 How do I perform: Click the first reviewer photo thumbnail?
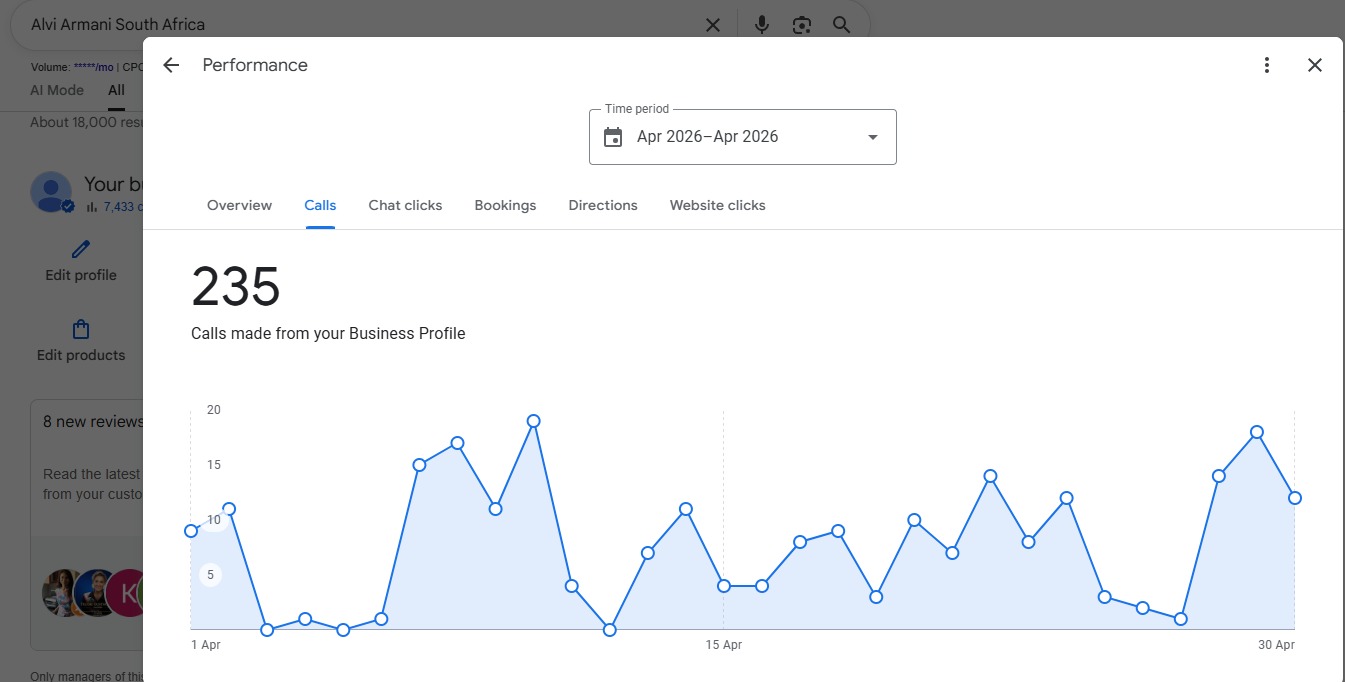[x=63, y=592]
